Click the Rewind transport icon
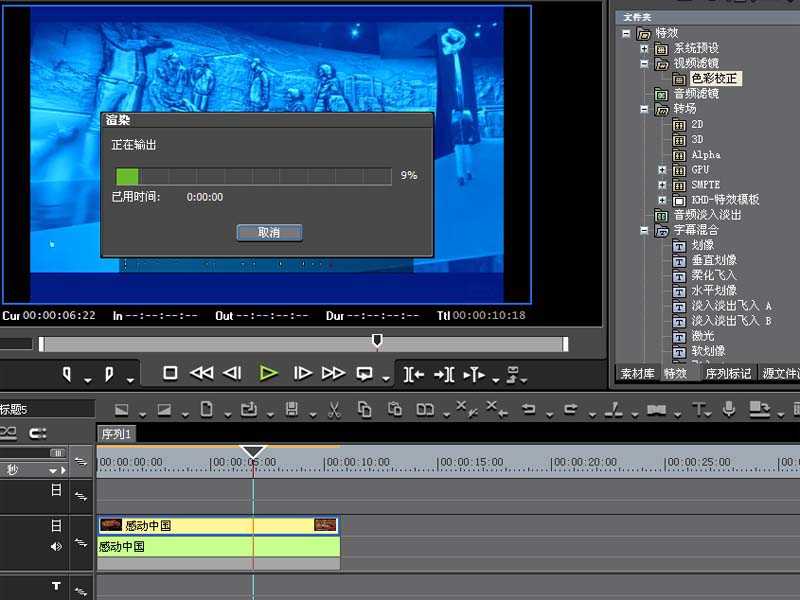Image resolution: width=800 pixels, height=600 pixels. click(x=201, y=373)
